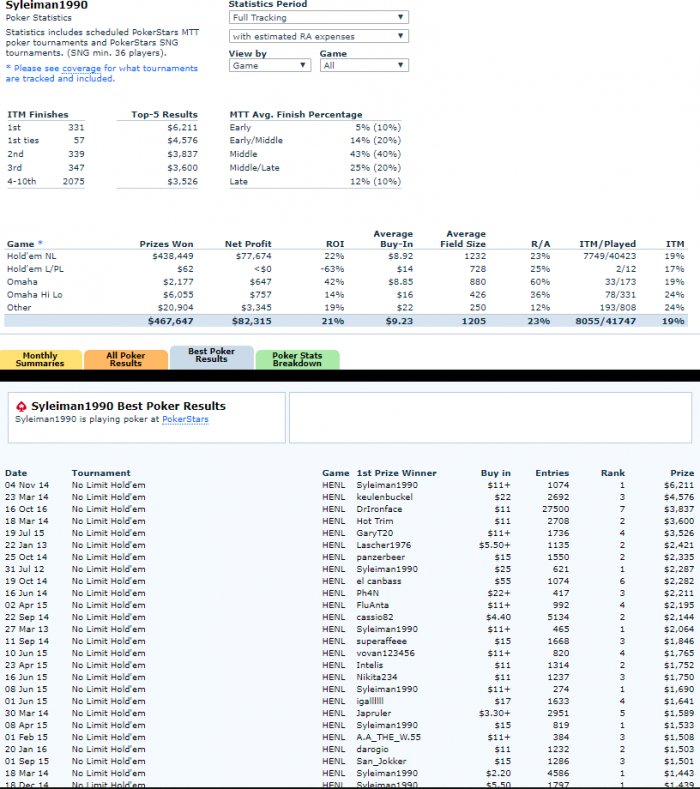Open the All Poker Results tab
The image size is (700, 789).
coord(125,359)
